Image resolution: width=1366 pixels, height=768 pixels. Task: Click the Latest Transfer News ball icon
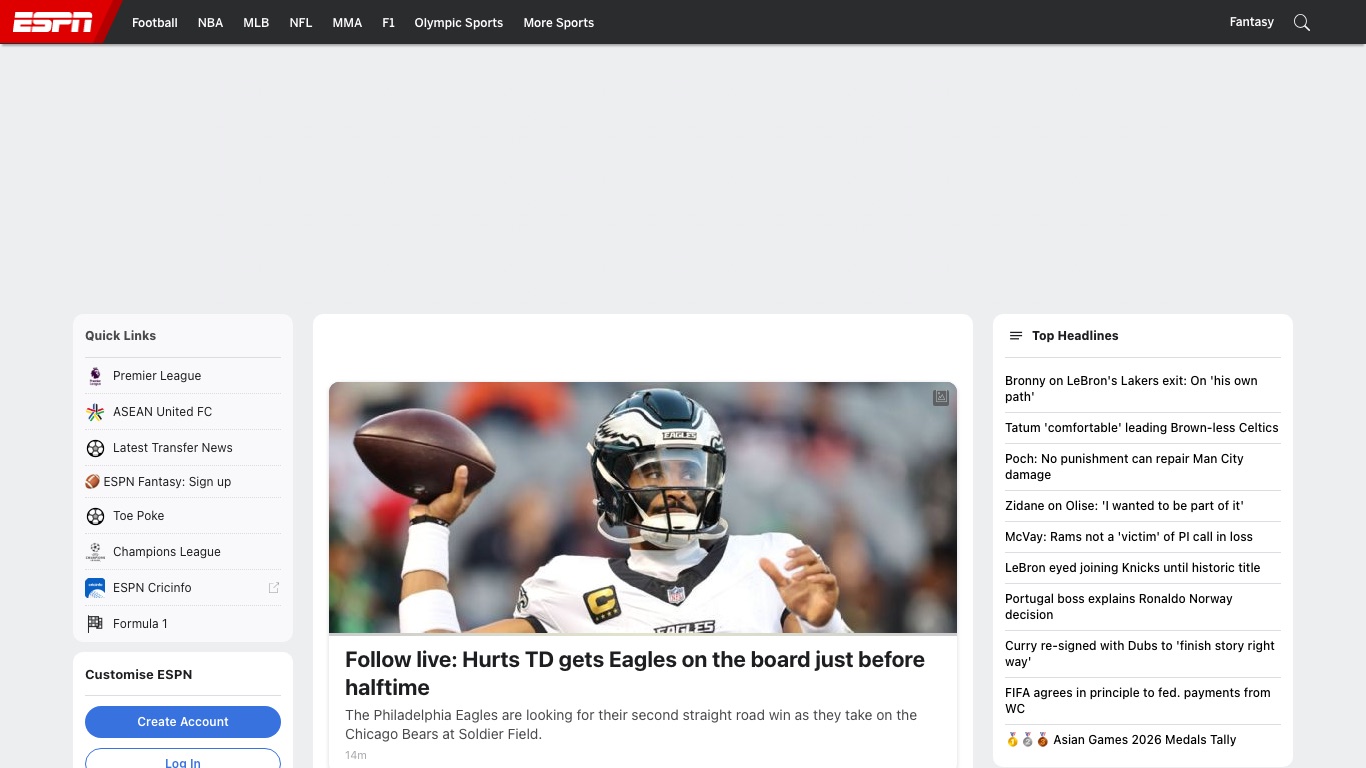click(95, 448)
